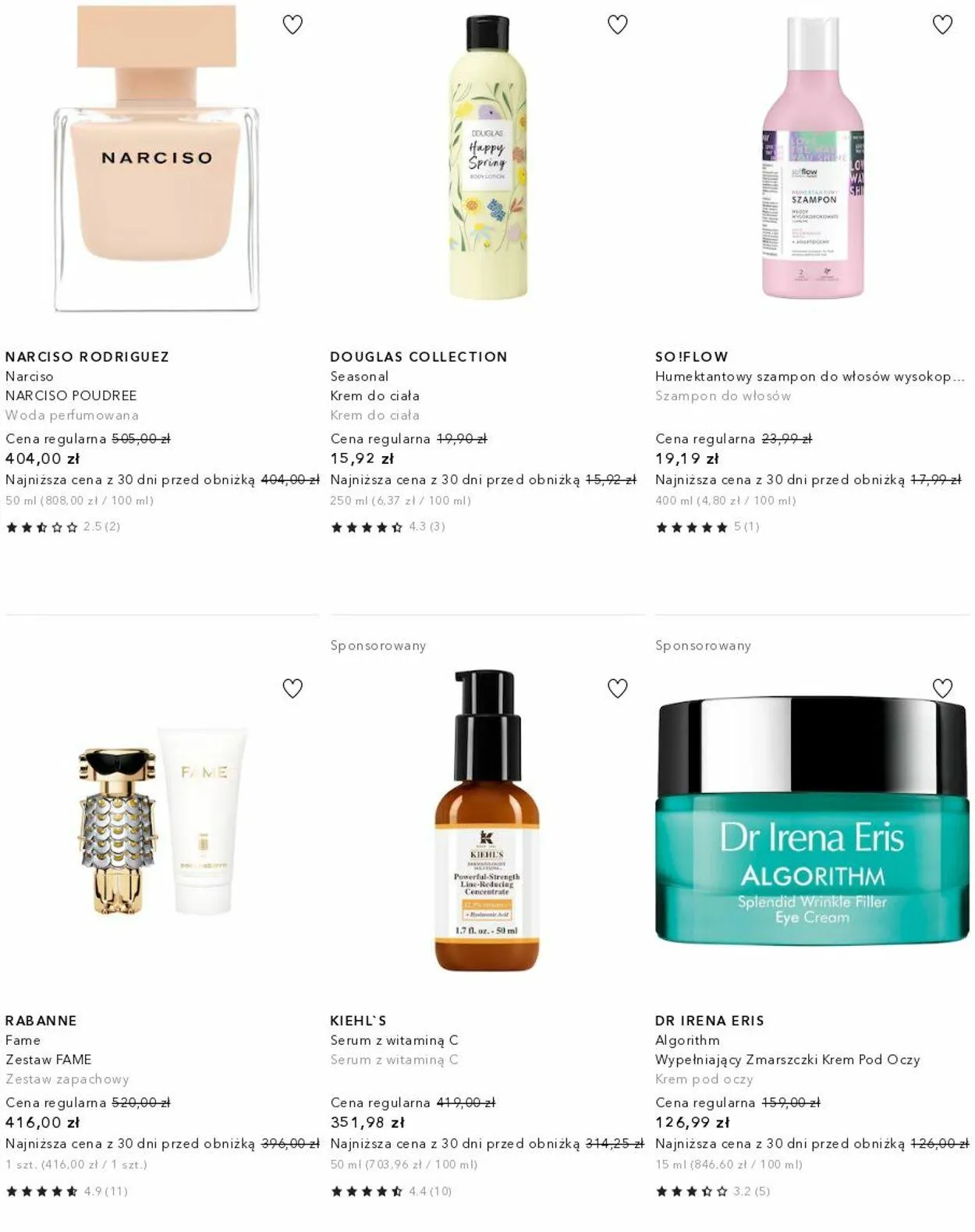The width and height of the screenshot is (975, 1232).
Task: Open the pink So!Flow shampoo bottle image
Action: pos(812,158)
